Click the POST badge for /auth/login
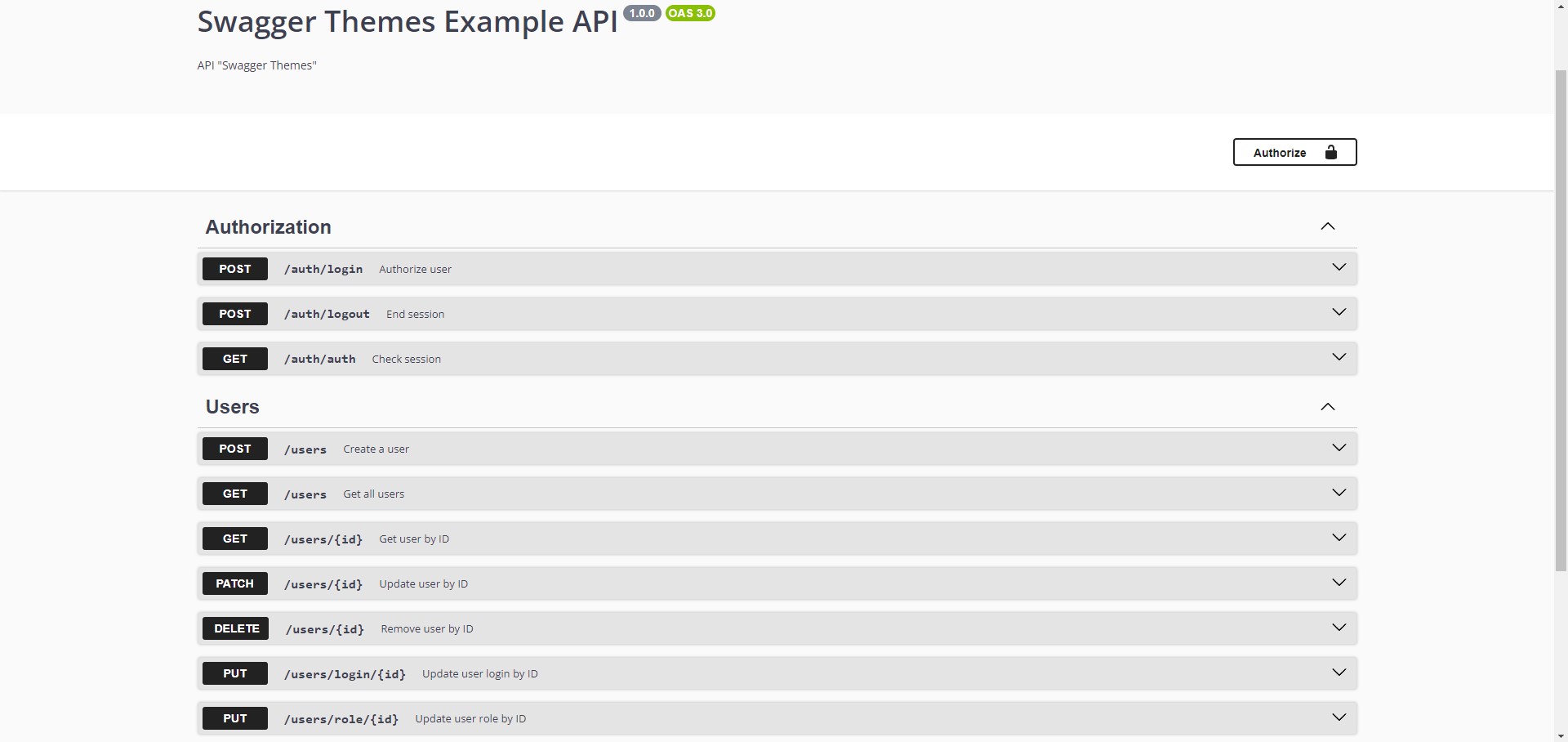Viewport: 1568px width, 742px height. pos(235,269)
